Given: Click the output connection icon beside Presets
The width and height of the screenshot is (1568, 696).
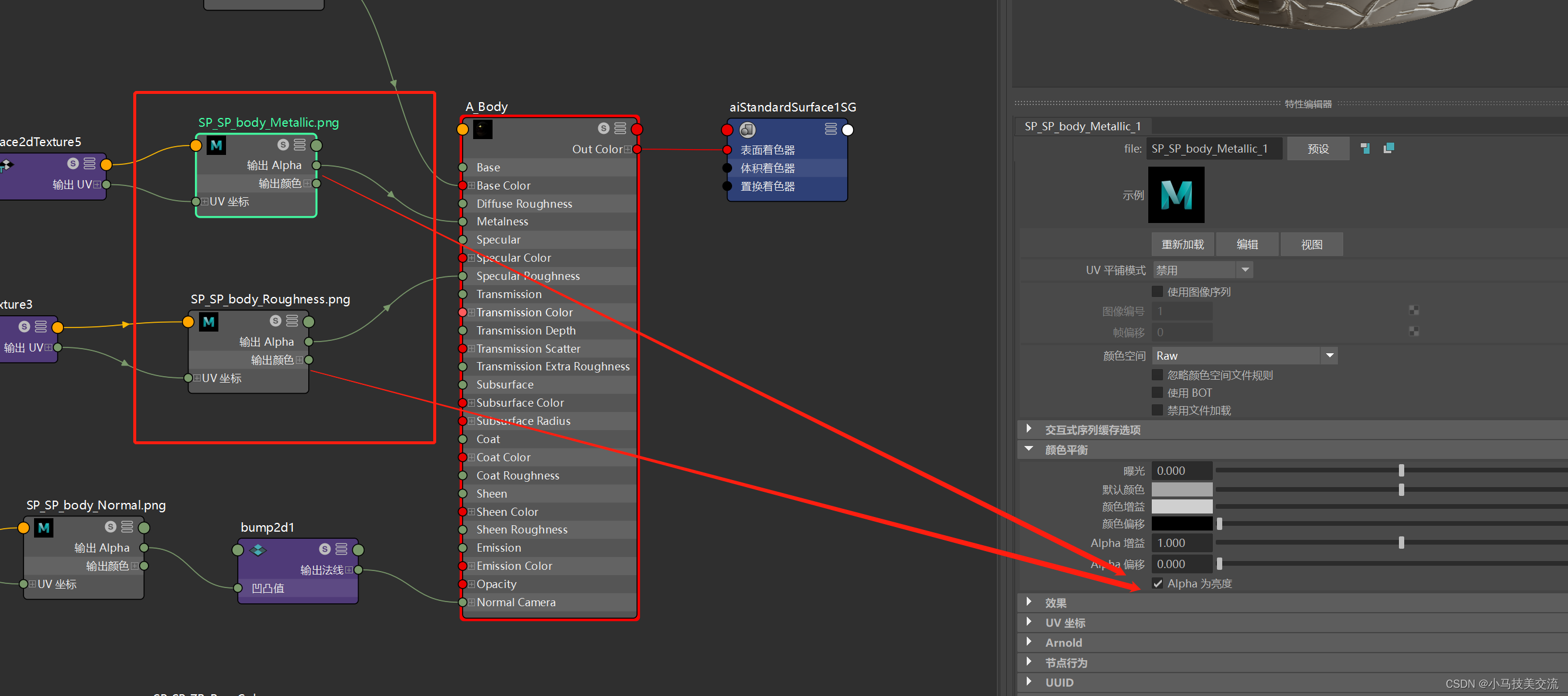Looking at the screenshot, I should pos(1388,148).
